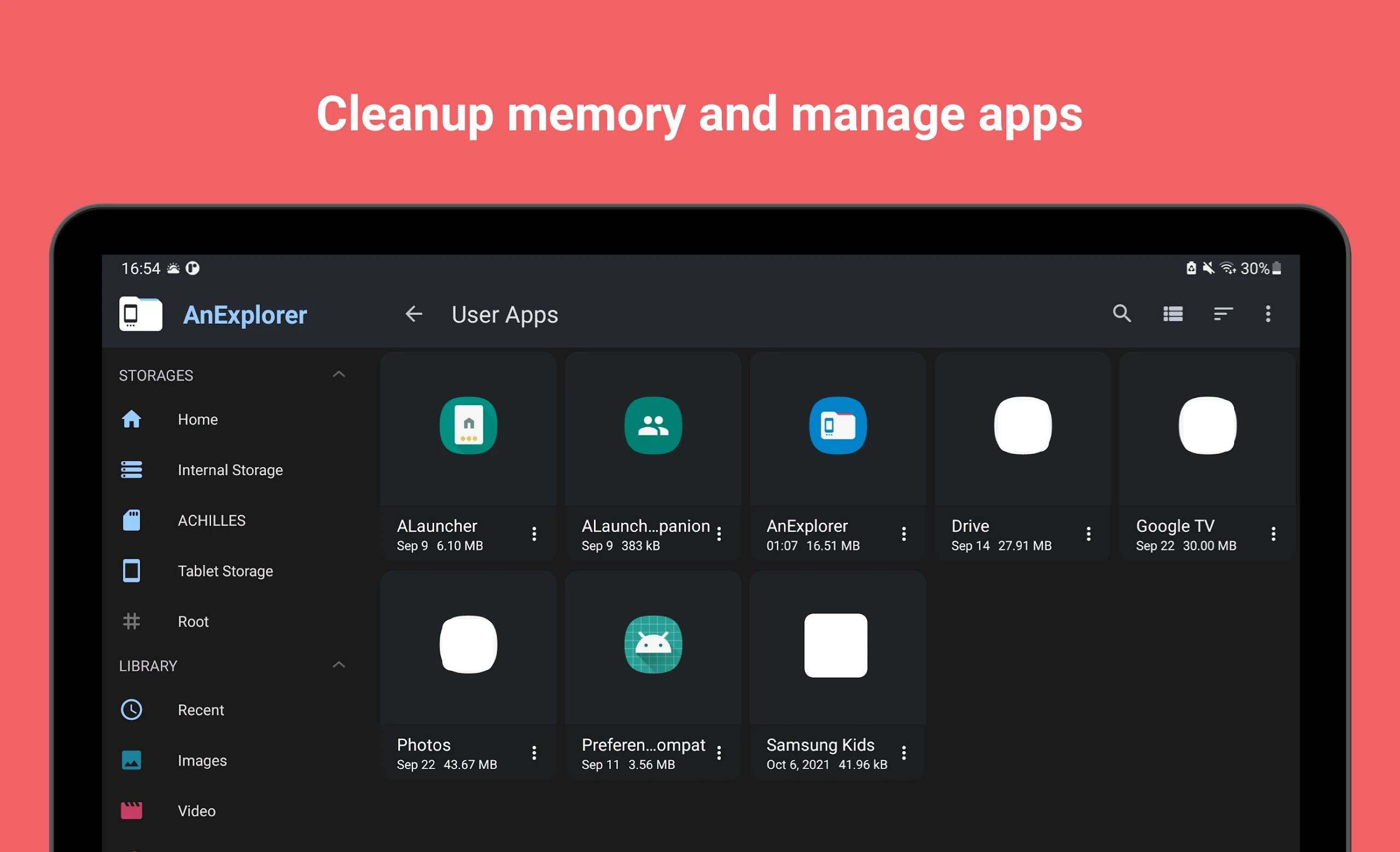Image resolution: width=1400 pixels, height=852 pixels.
Task: Click the ALauncher app name
Action: click(x=436, y=526)
